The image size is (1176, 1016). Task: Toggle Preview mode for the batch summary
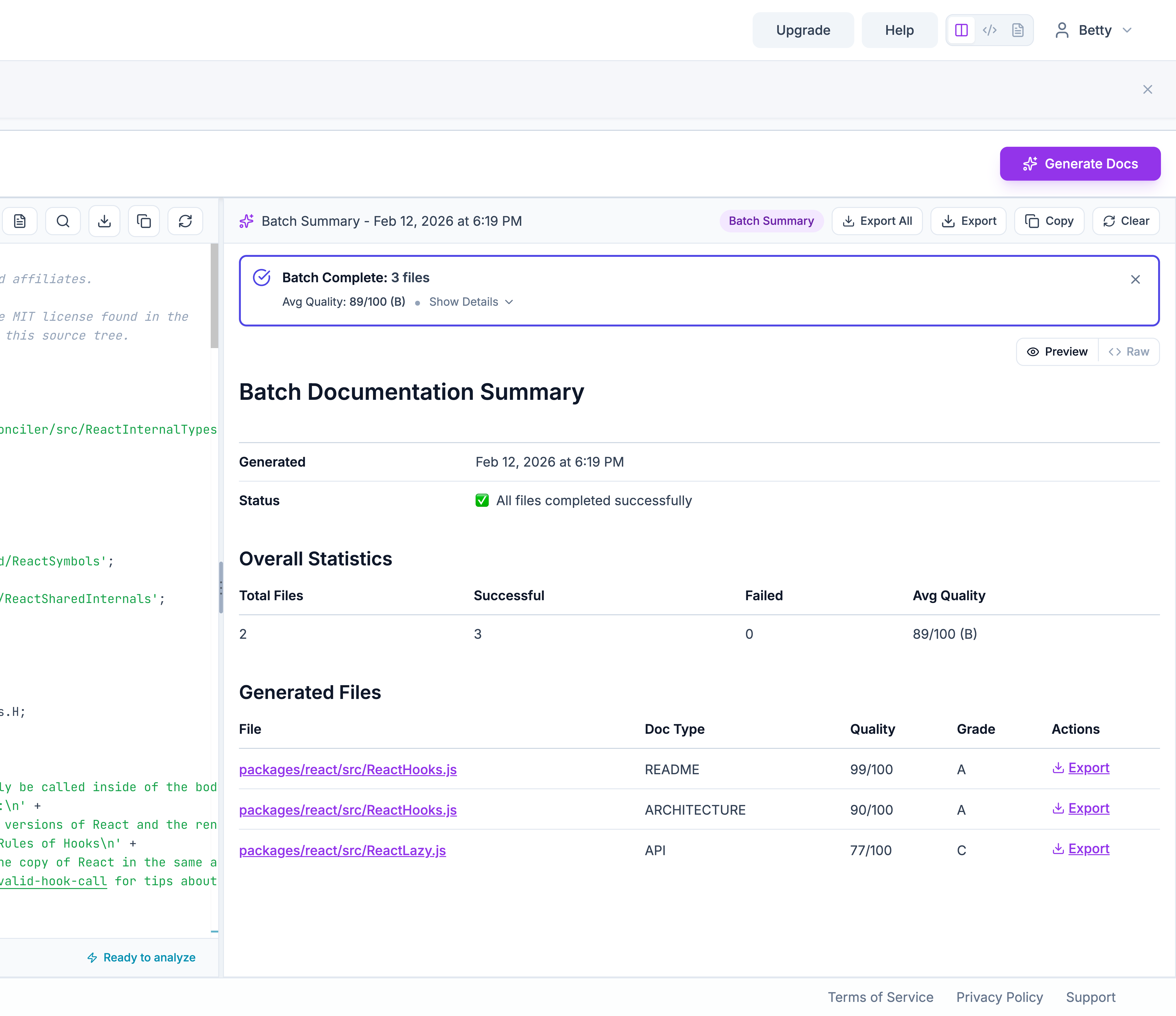[x=1056, y=351]
